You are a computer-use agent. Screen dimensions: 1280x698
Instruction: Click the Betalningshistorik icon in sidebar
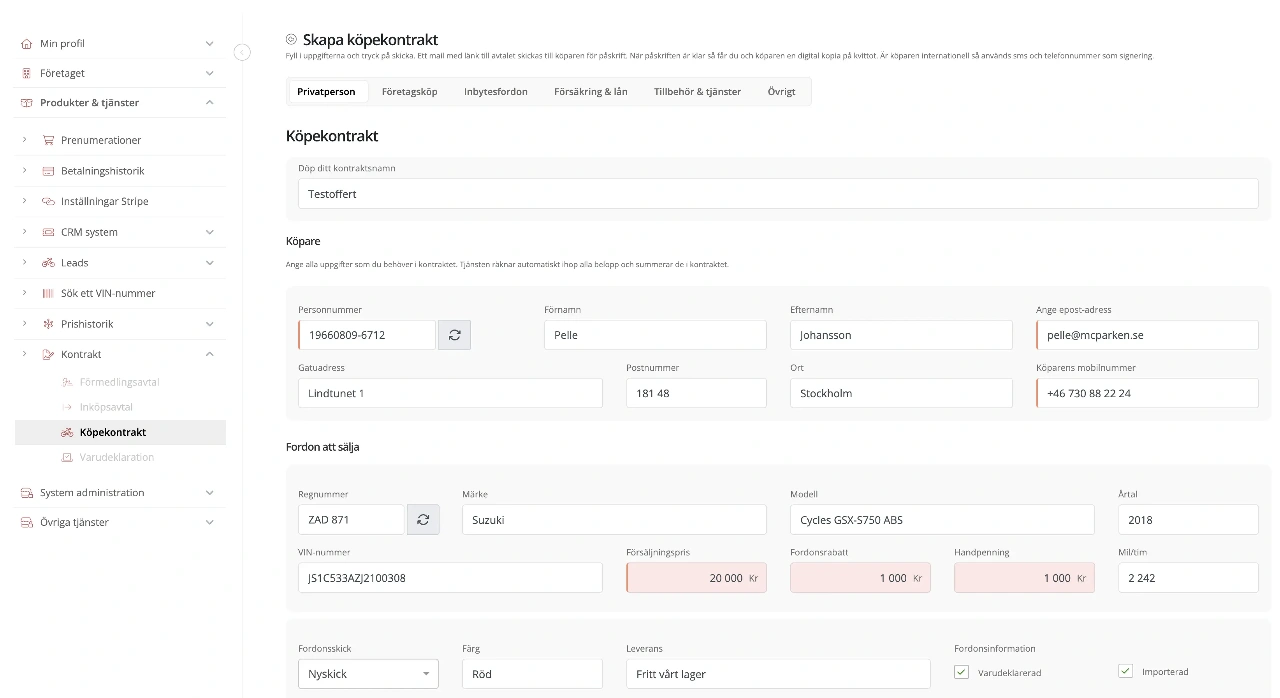pos(48,171)
